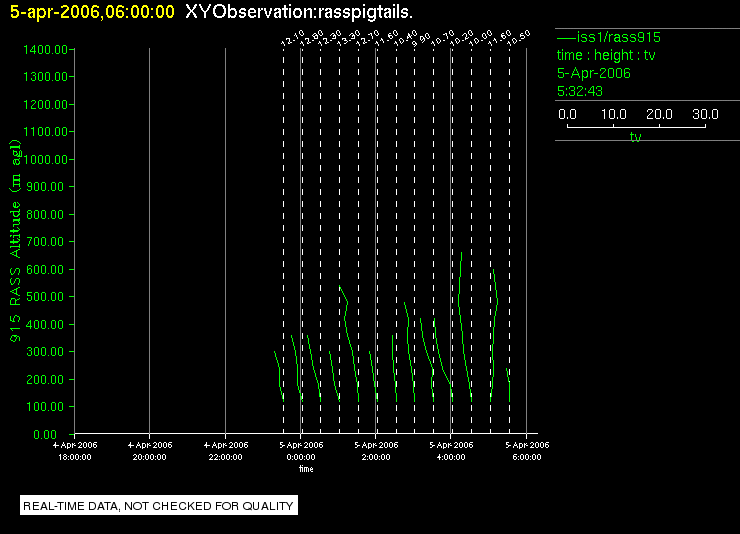Click the '5-Apr-2006 2:00:00' x-axis label
Viewport: 740px width, 534px height.
pos(376,451)
